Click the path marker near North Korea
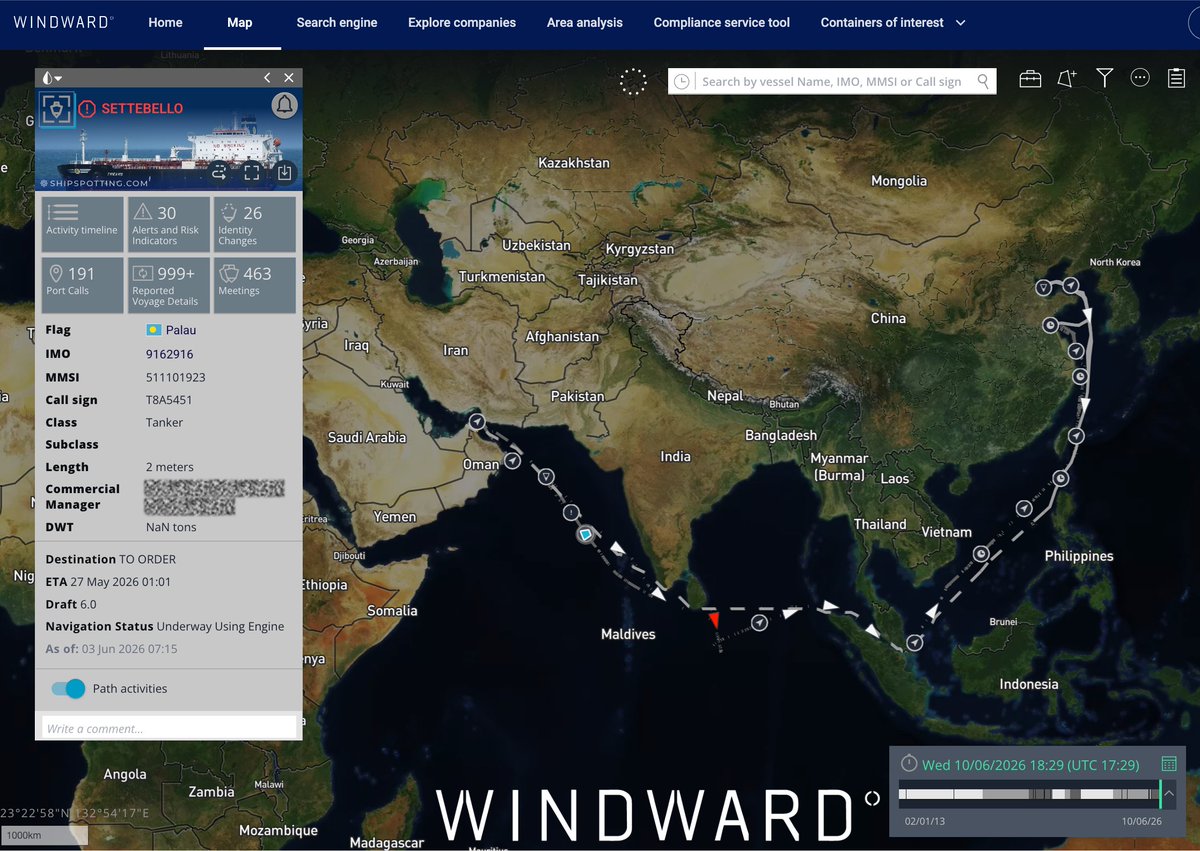This screenshot has width=1200, height=851. click(x=1071, y=286)
